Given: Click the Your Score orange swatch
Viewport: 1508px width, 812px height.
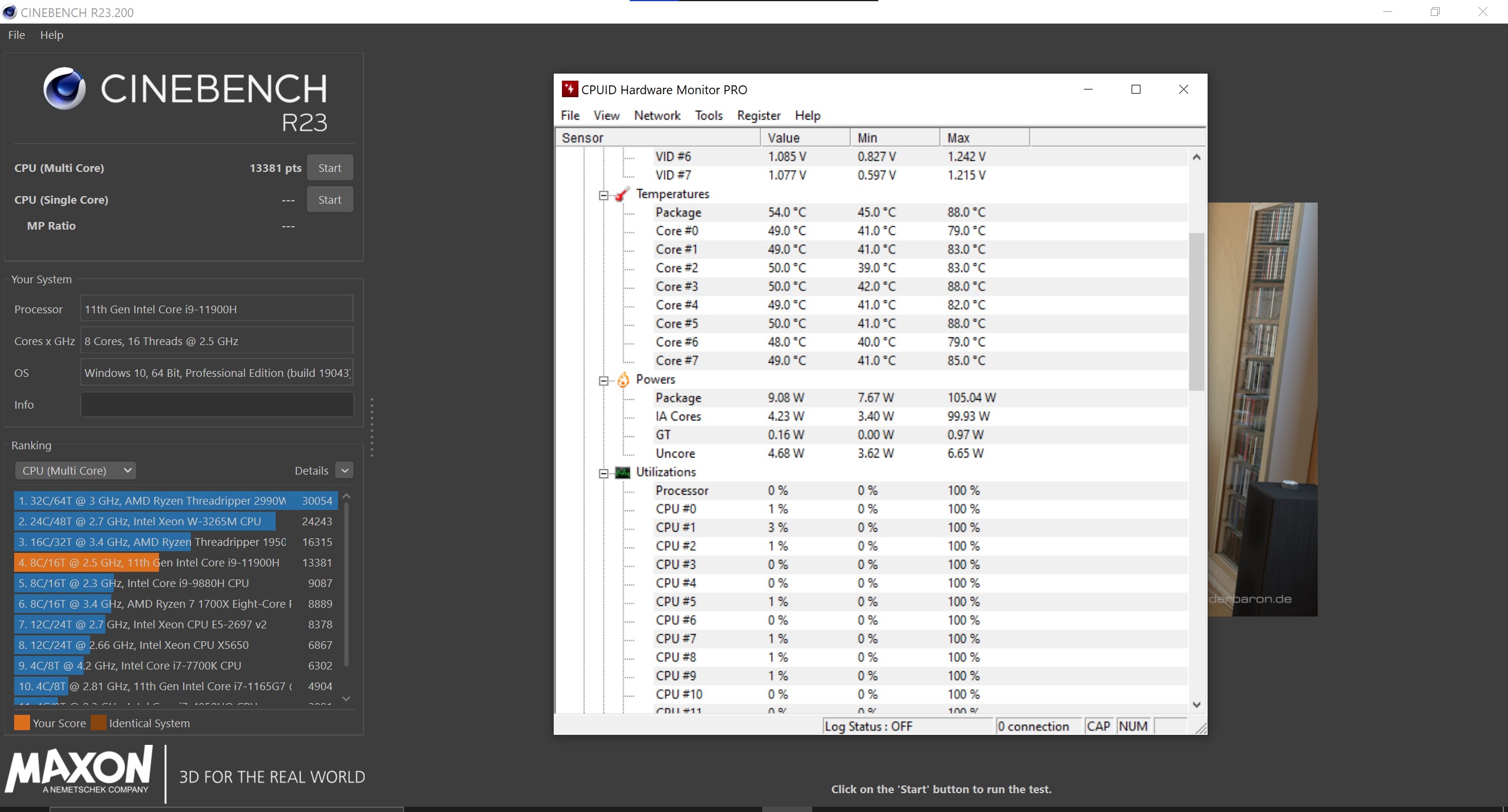Looking at the screenshot, I should (x=22, y=722).
